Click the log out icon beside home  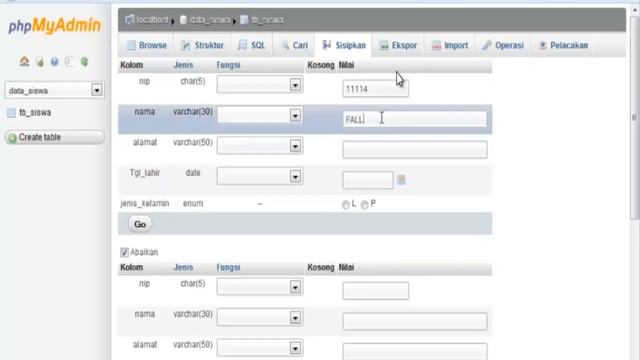(x=40, y=62)
